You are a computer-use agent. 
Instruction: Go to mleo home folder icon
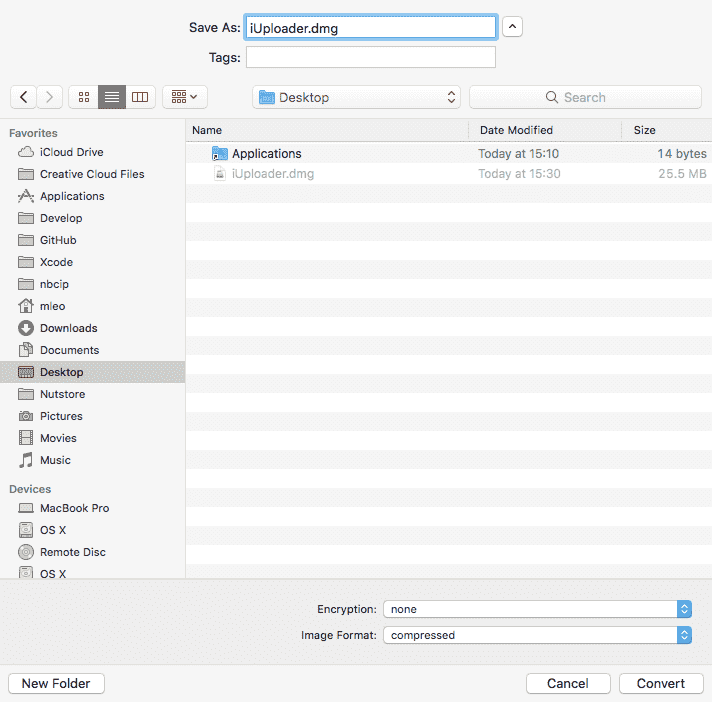pyautogui.click(x=26, y=306)
